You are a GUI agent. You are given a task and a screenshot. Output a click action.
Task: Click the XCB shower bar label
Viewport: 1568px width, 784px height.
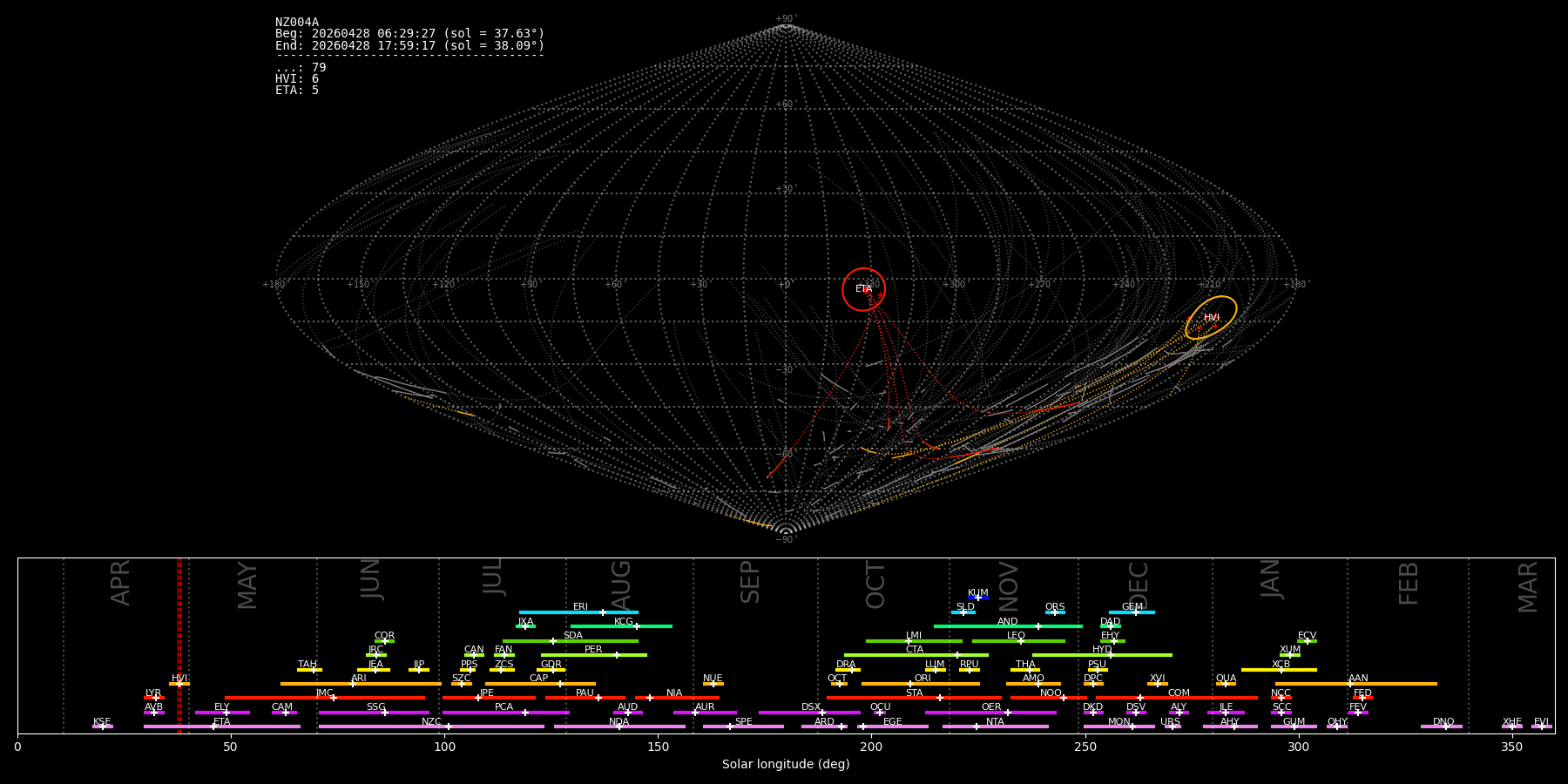(x=1281, y=665)
